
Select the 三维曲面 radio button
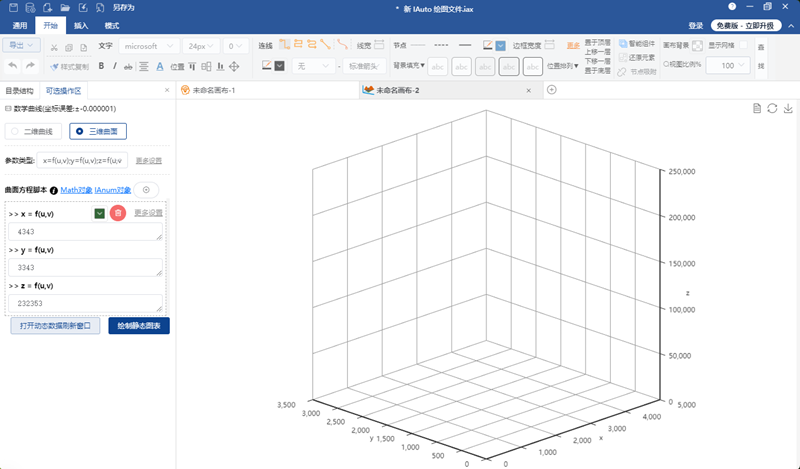(x=98, y=131)
